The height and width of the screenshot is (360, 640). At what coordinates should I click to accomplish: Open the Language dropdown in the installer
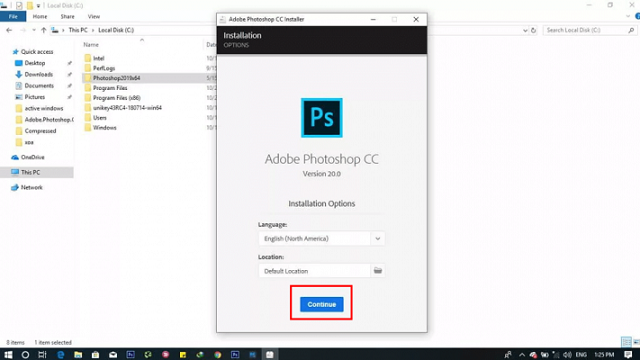pos(378,239)
